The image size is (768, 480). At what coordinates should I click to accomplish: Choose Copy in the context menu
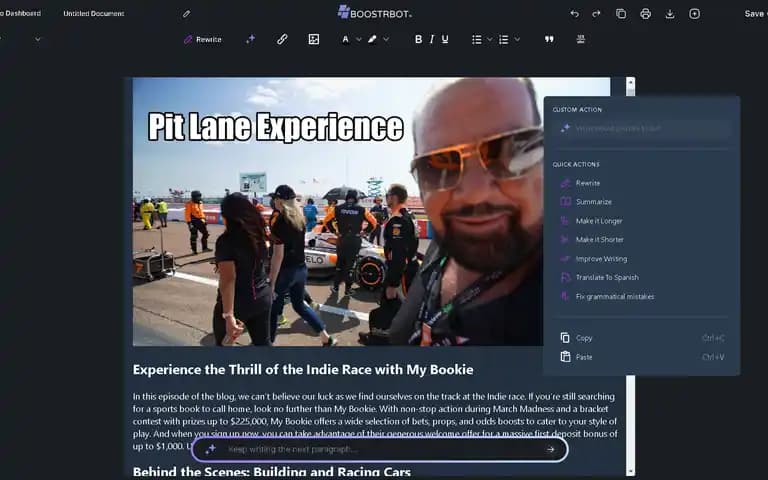642,338
